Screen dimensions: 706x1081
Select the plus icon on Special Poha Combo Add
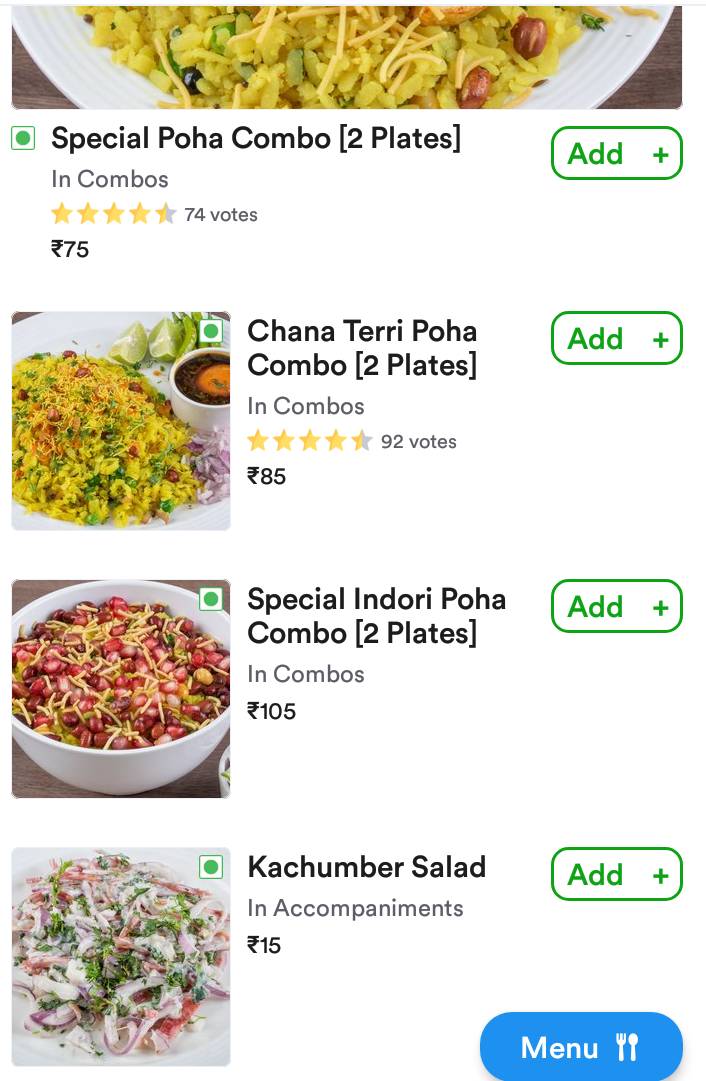(x=659, y=153)
